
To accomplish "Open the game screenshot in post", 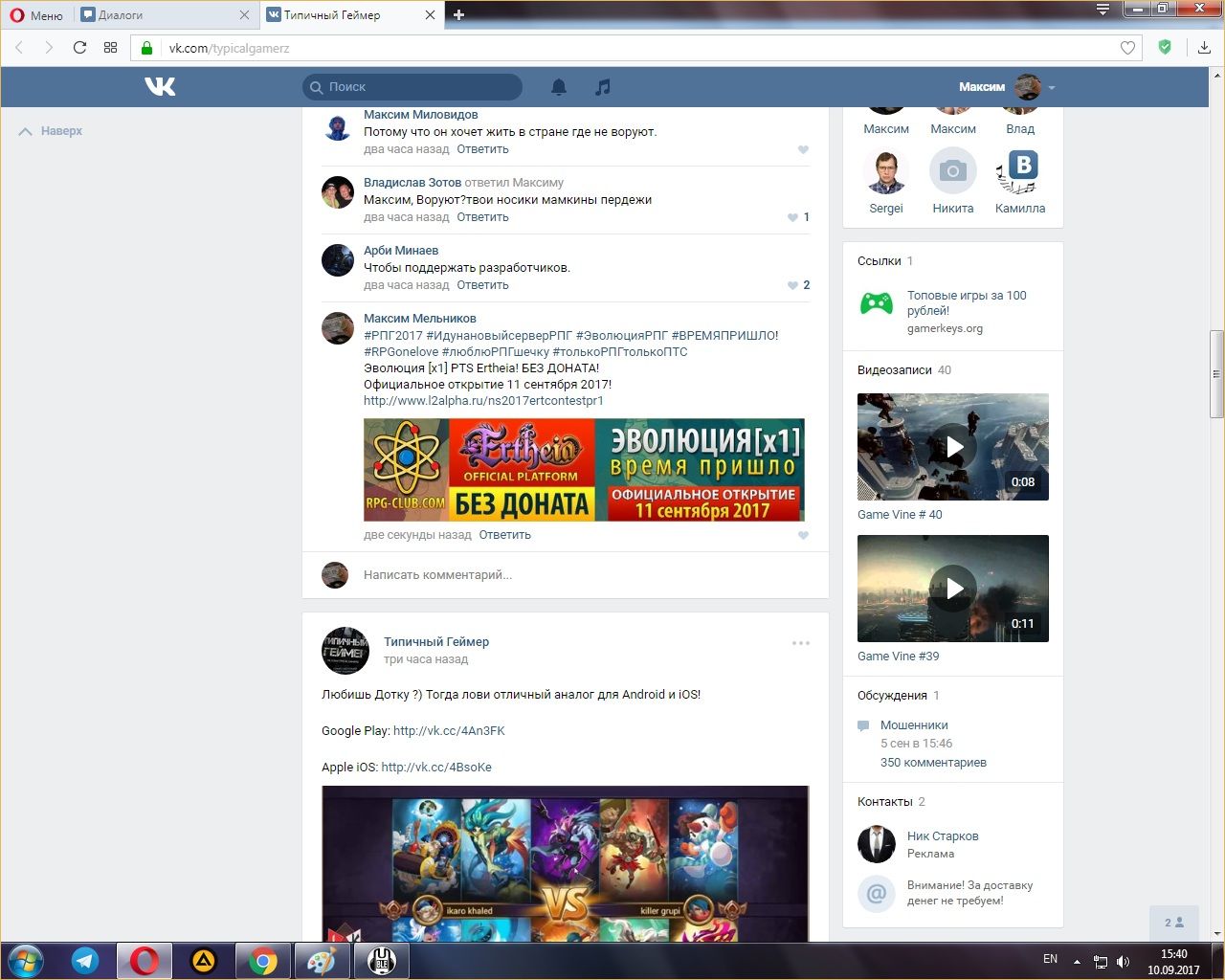I will click(566, 863).
